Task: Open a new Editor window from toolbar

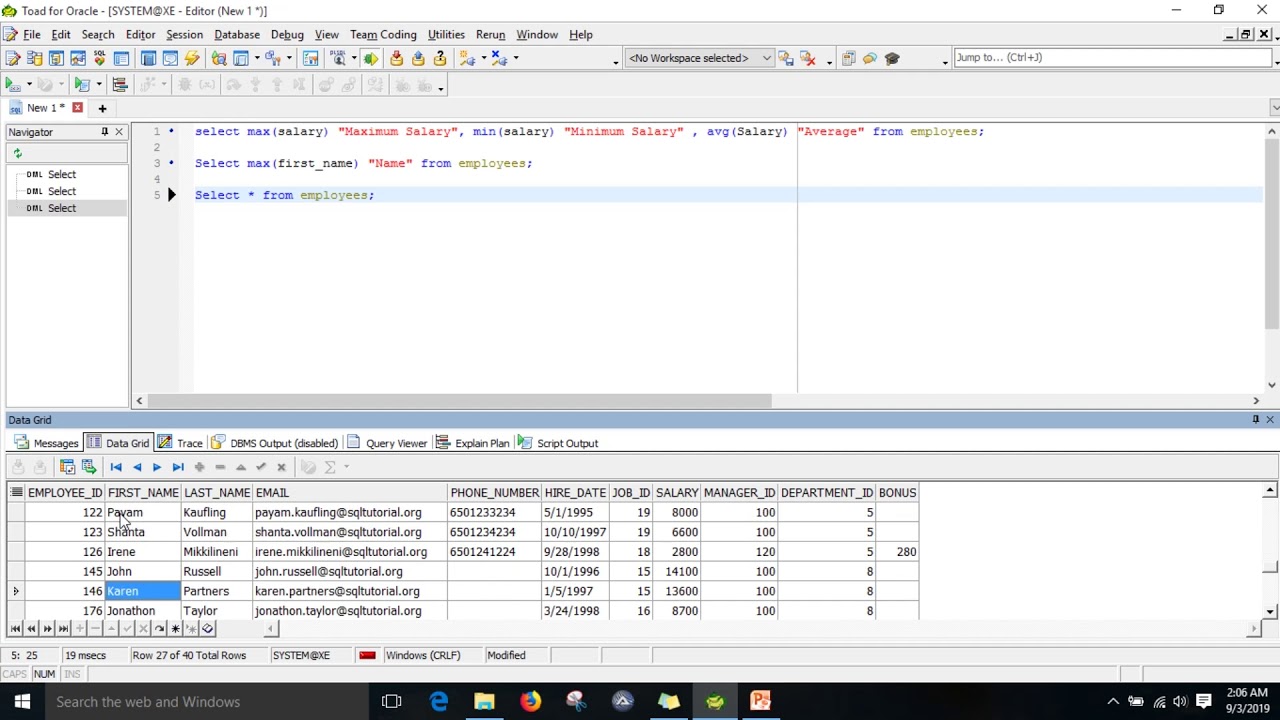Action: tap(12, 58)
